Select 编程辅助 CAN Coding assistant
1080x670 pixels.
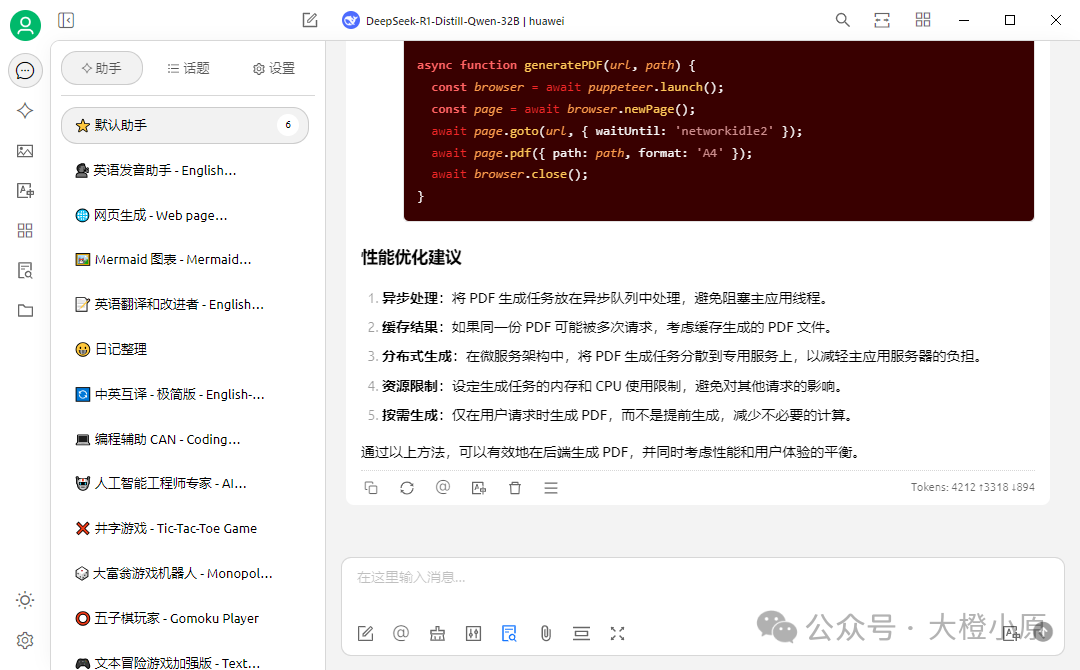coord(185,439)
